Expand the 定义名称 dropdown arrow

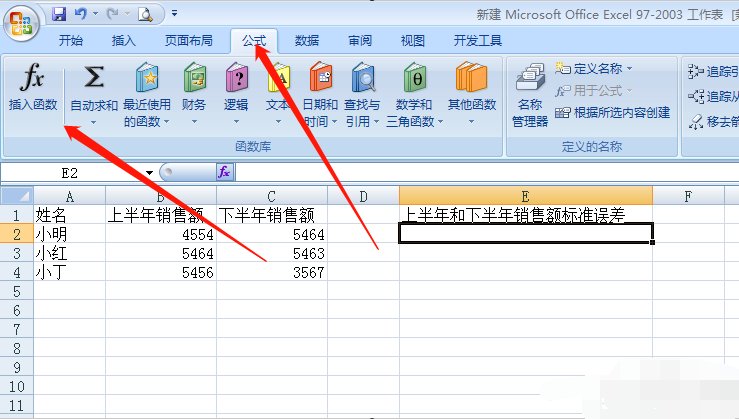[630, 69]
